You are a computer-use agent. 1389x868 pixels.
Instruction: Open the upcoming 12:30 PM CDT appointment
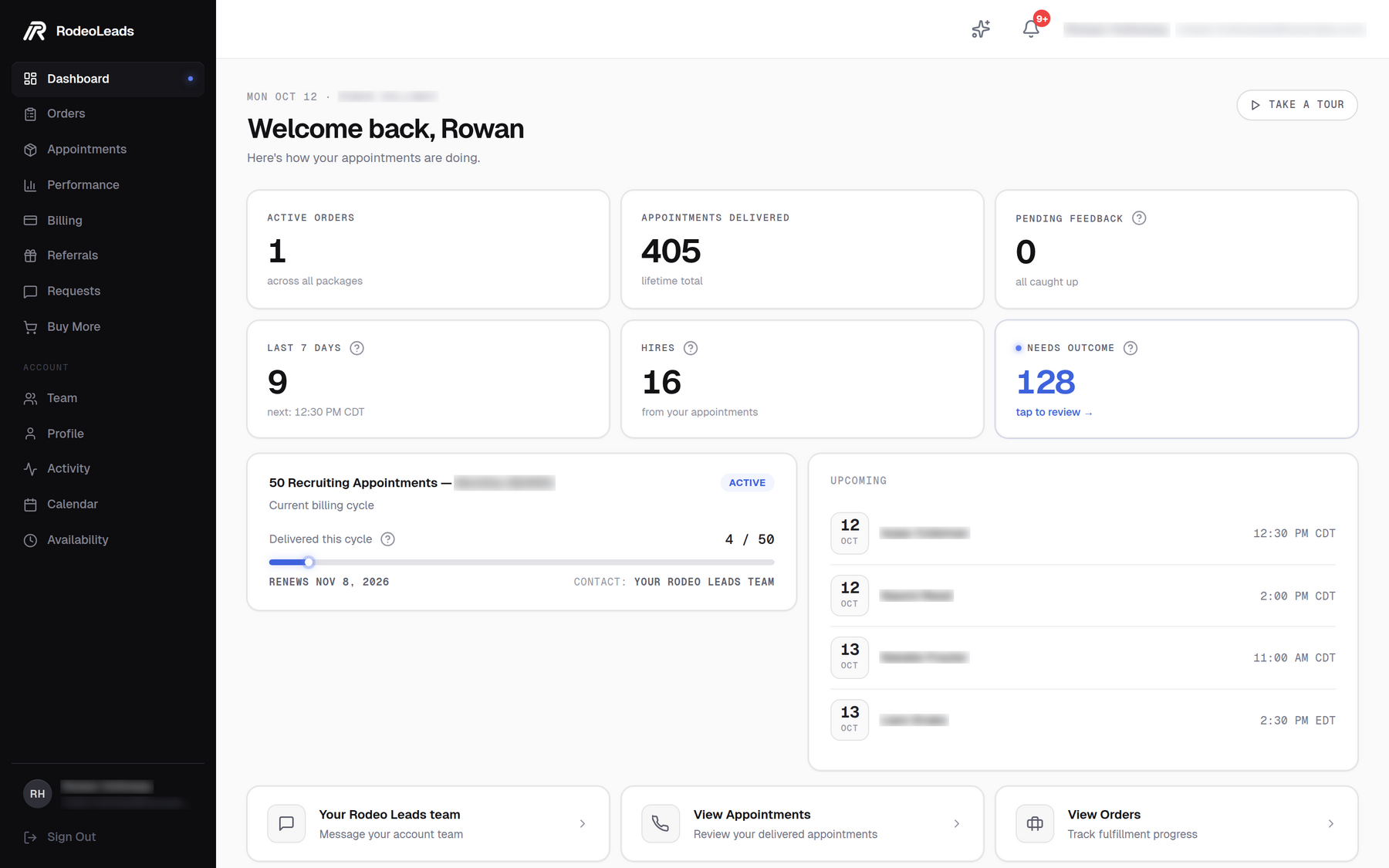click(x=1083, y=533)
